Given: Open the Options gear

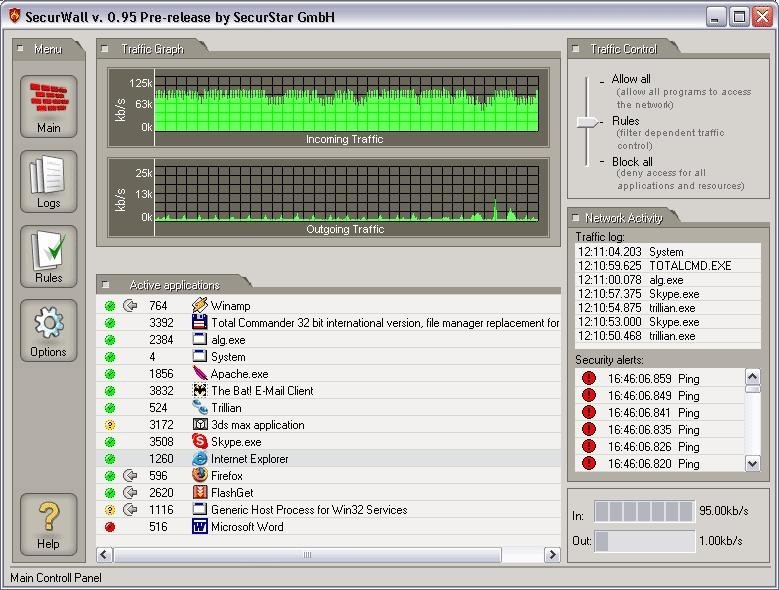Looking at the screenshot, I should pyautogui.click(x=49, y=330).
